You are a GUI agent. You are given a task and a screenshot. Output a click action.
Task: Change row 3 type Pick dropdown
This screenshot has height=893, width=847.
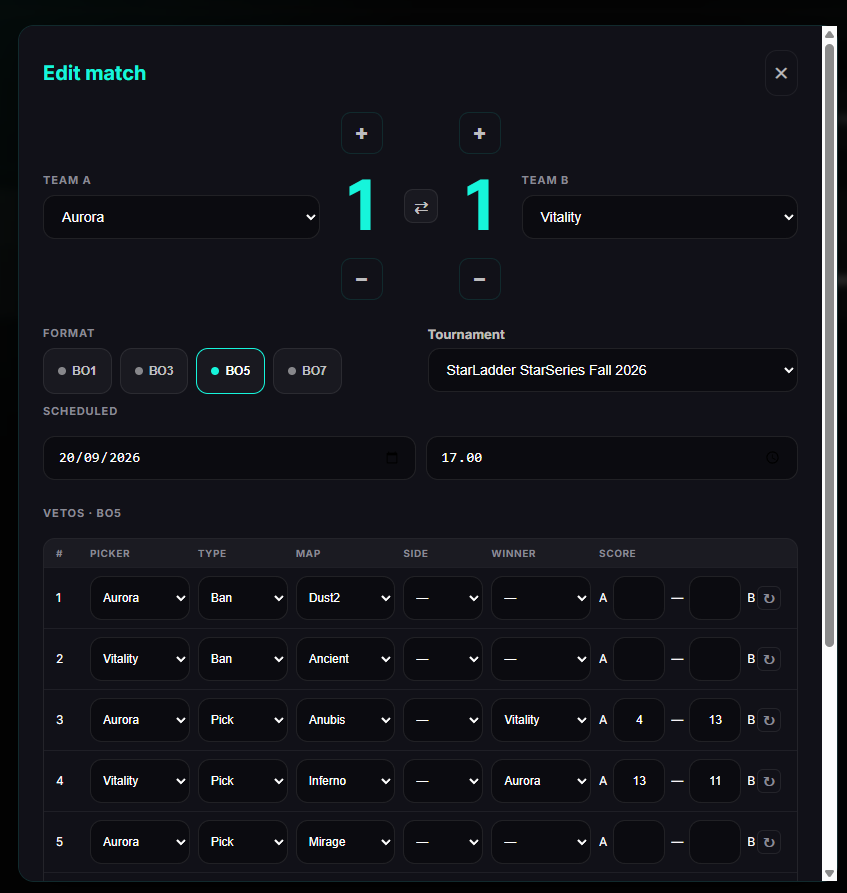point(243,720)
